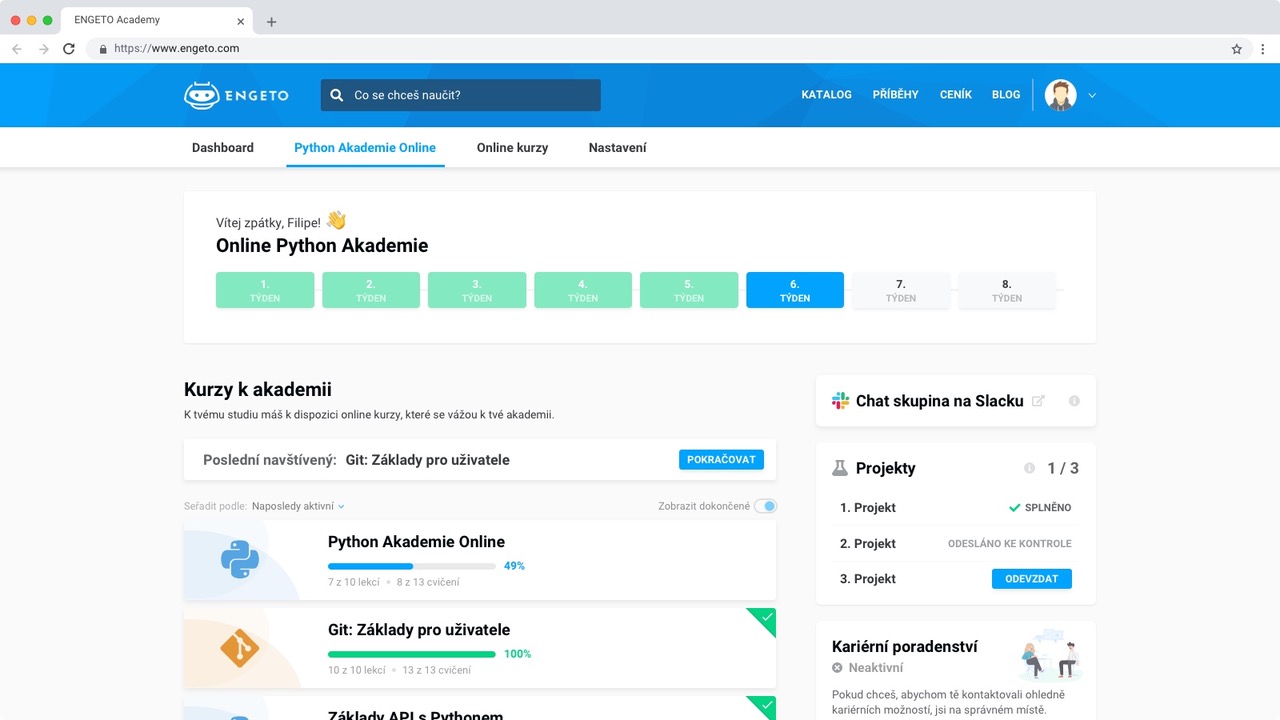Open PŘÍBĚHY in top navigation
Image resolution: width=1280 pixels, height=720 pixels.
pyautogui.click(x=896, y=95)
